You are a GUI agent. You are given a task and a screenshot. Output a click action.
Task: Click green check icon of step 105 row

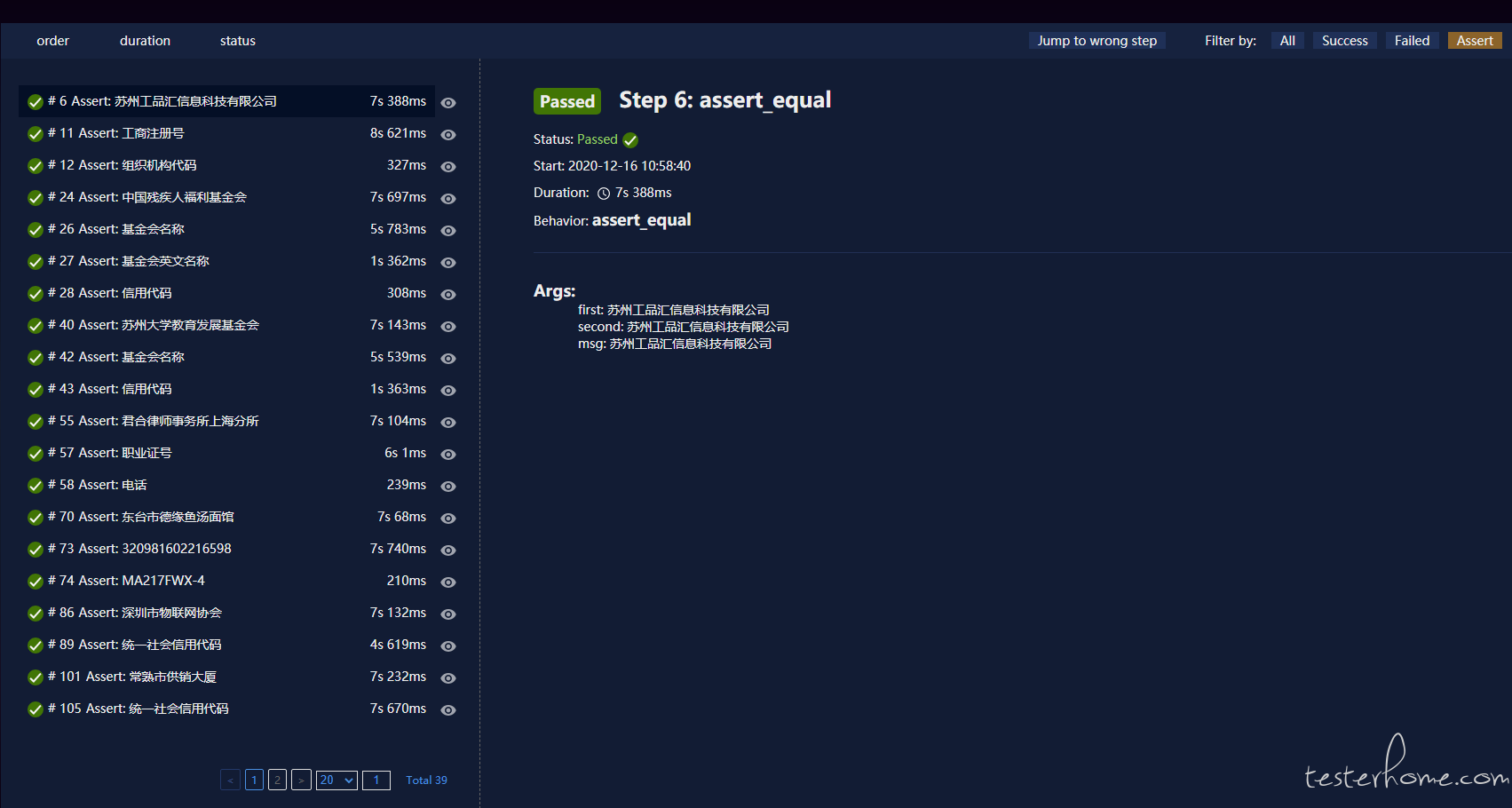pos(36,709)
